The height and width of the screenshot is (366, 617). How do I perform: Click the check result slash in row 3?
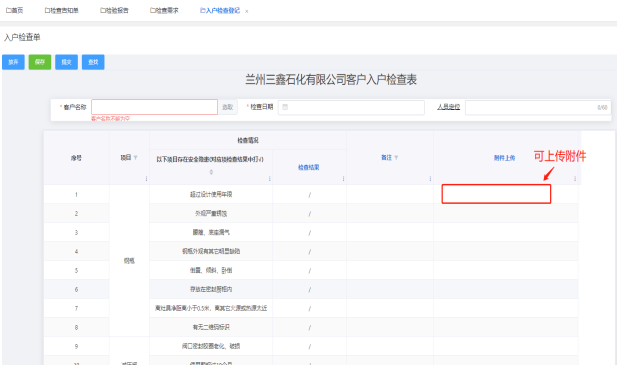[x=310, y=233]
